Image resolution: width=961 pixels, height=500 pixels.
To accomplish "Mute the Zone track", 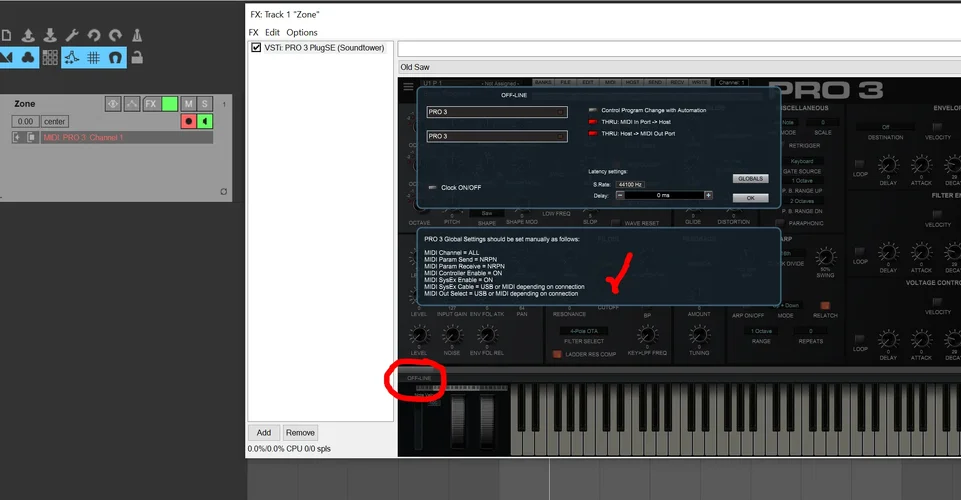I will (188, 104).
